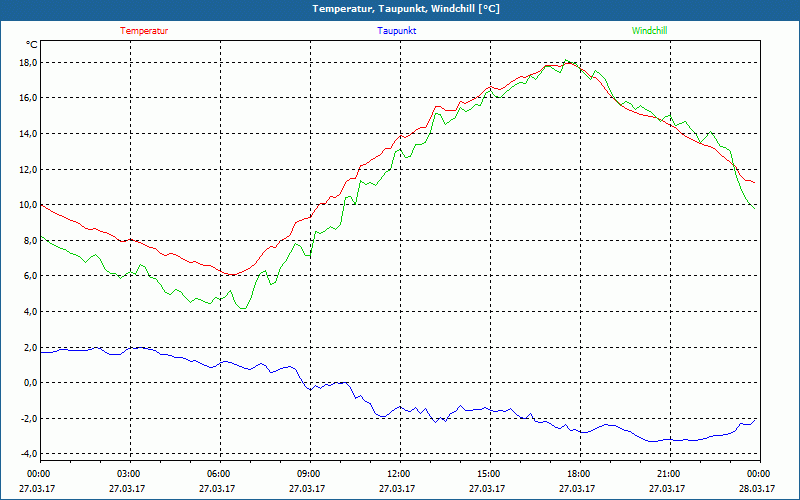Click the 21:00 time axis label

pyautogui.click(x=668, y=474)
